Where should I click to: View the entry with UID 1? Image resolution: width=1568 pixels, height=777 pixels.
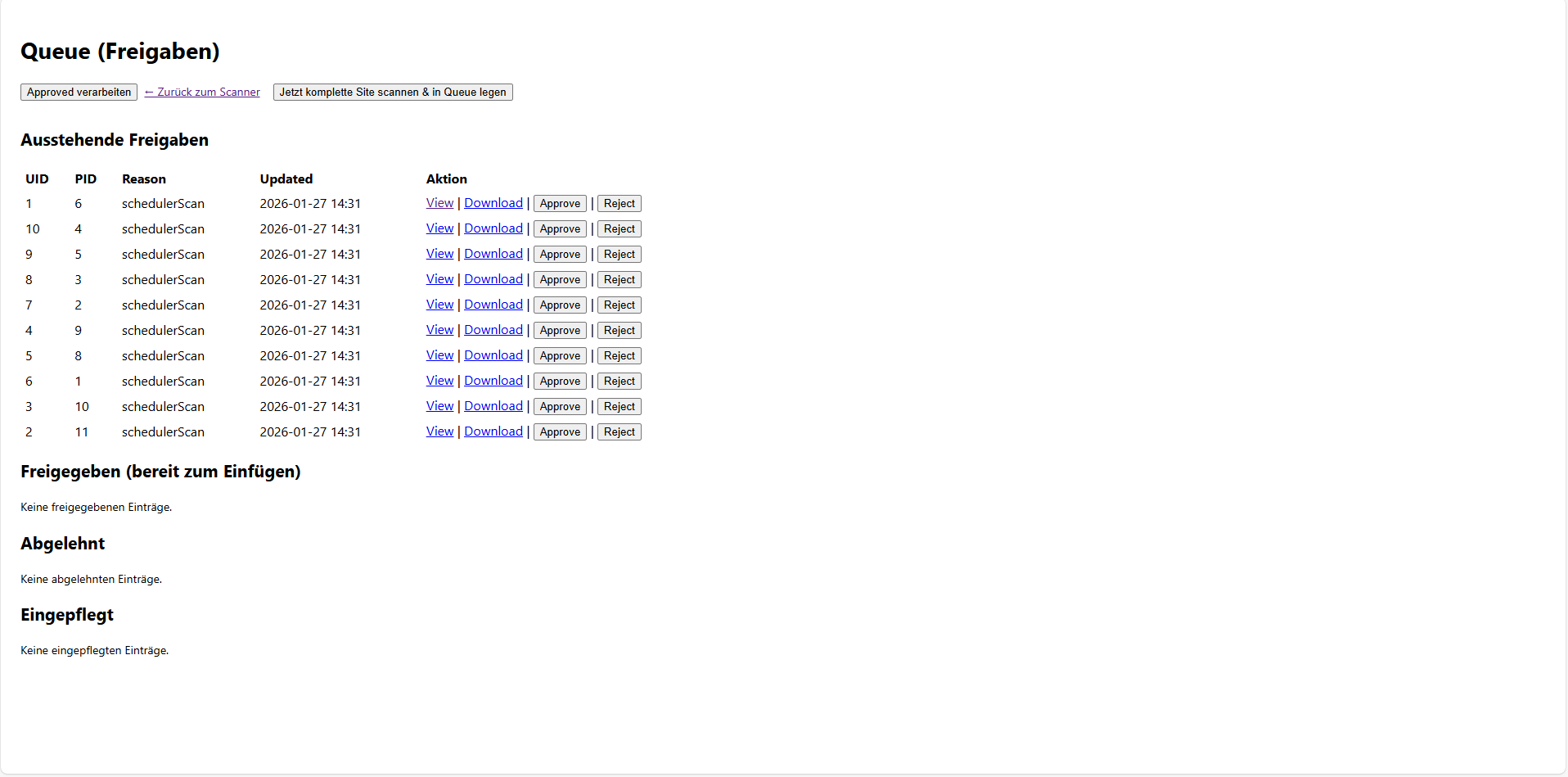(x=439, y=203)
